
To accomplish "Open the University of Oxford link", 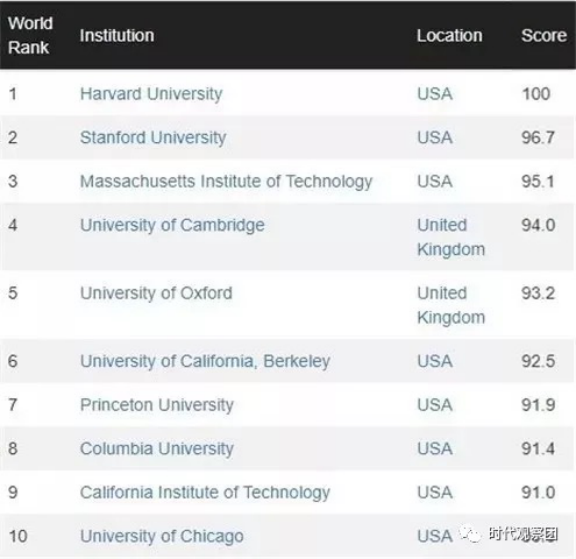I will (x=156, y=293).
